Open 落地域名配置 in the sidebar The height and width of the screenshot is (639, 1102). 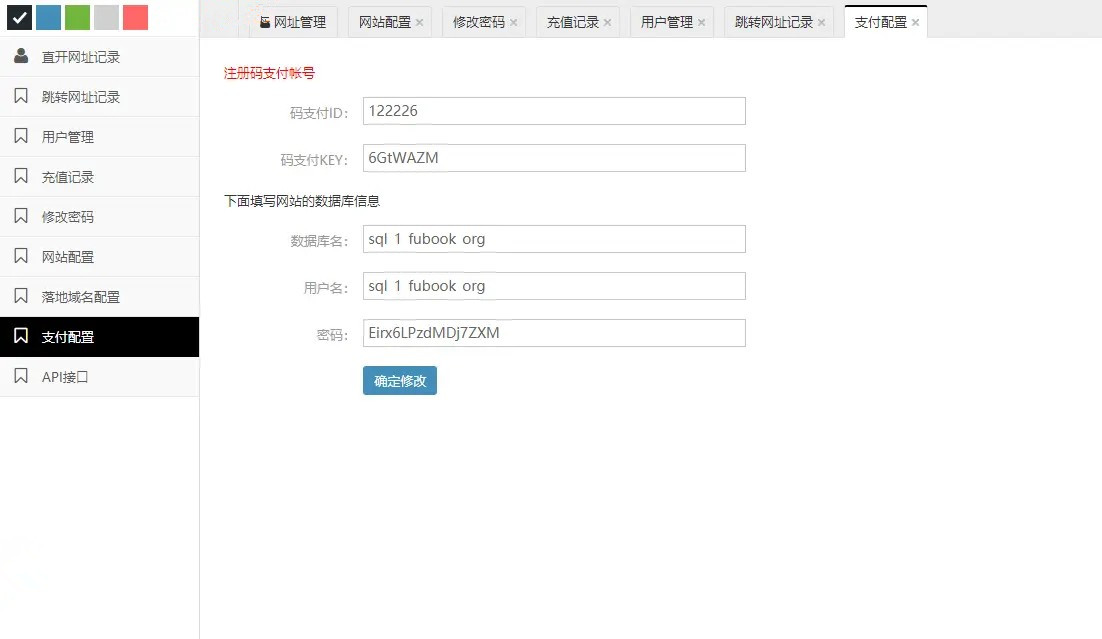100,297
